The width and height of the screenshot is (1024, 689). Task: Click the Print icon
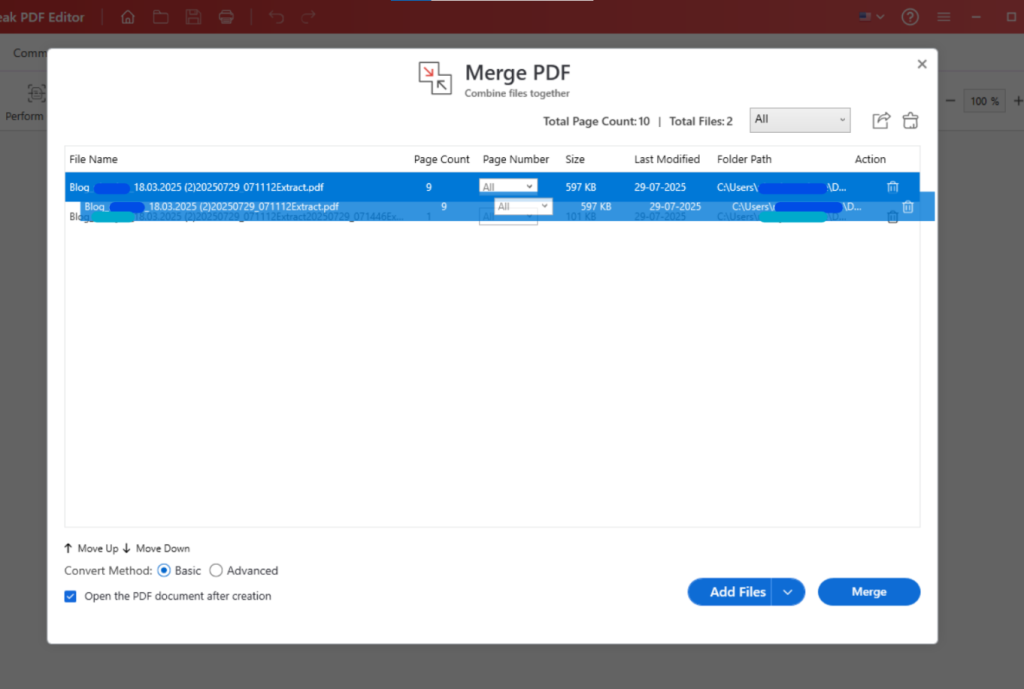click(226, 16)
